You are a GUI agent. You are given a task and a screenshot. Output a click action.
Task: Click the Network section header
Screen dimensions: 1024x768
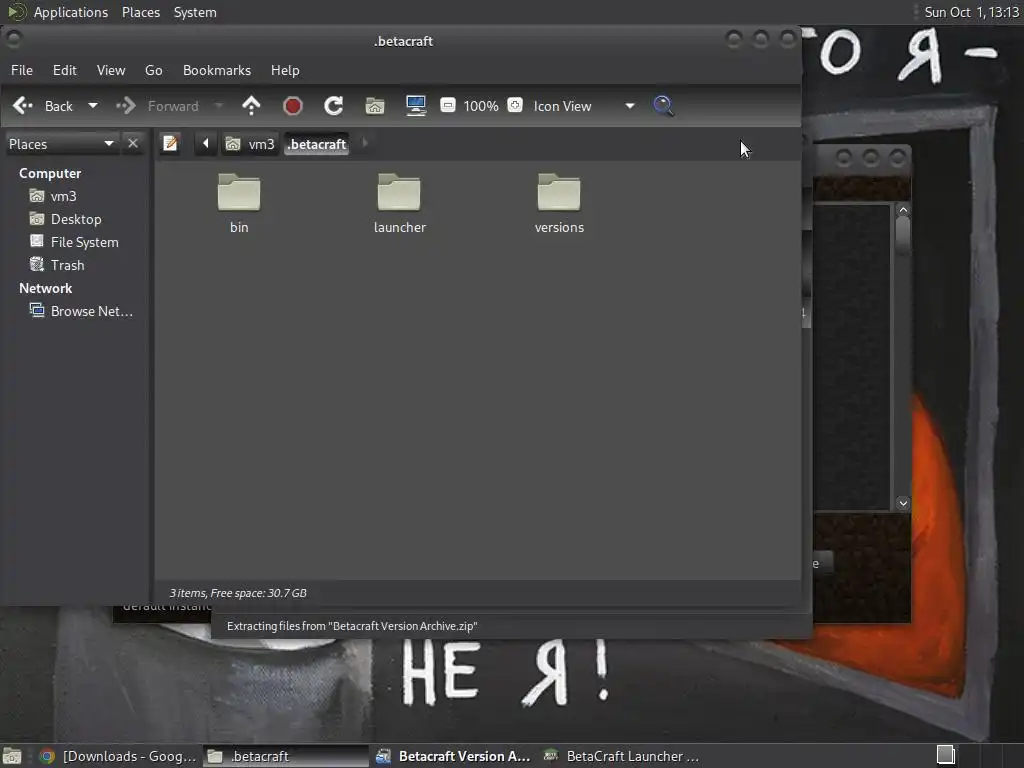click(46, 288)
